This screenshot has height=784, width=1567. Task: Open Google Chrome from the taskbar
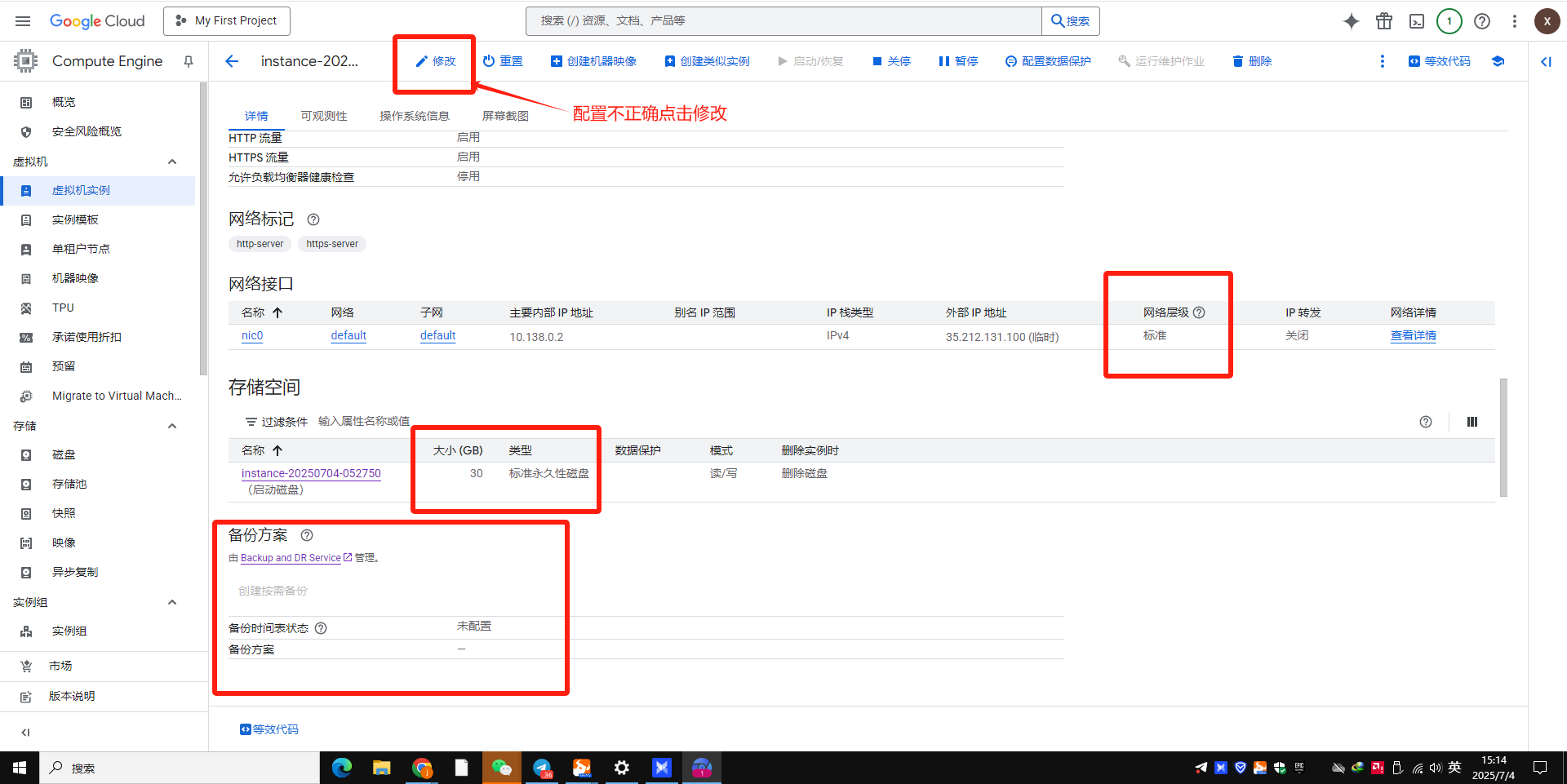coord(422,768)
